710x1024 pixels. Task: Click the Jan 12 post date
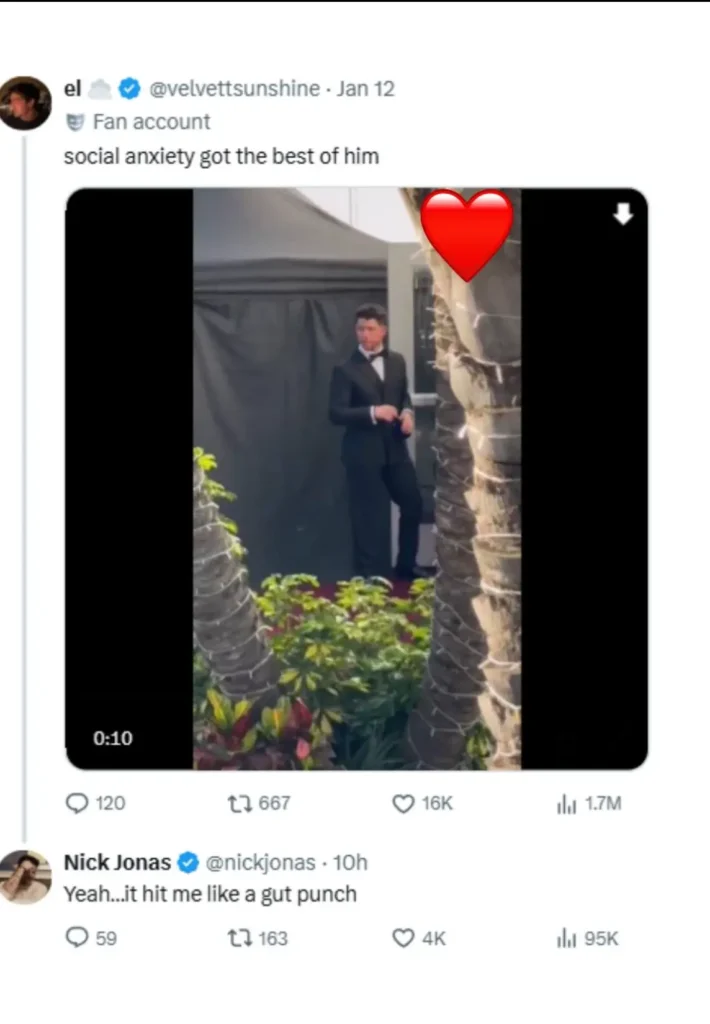point(366,89)
